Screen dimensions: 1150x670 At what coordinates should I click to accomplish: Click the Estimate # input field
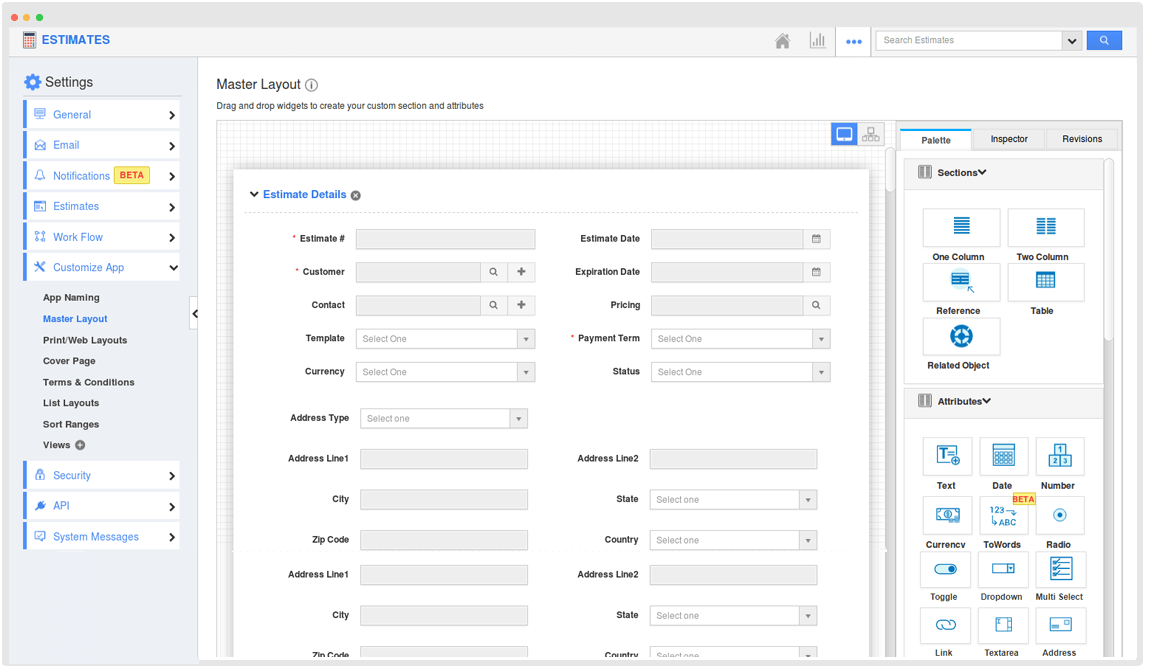445,239
